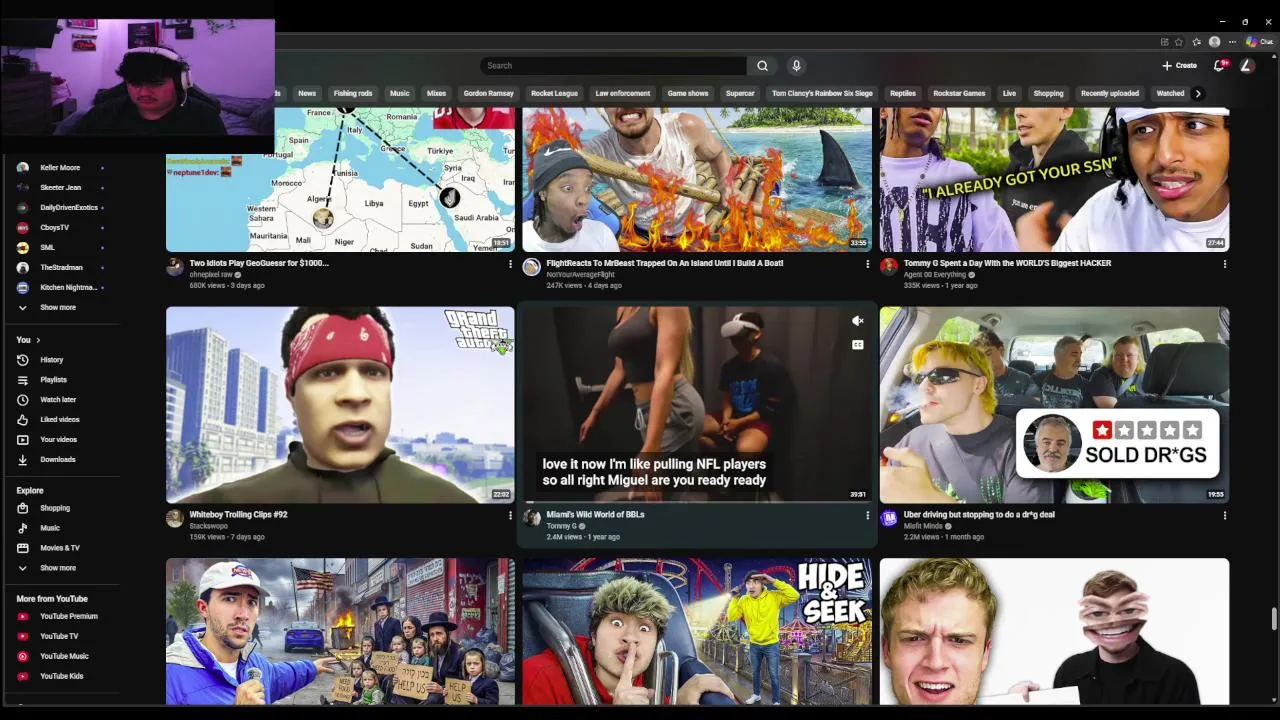Click ohnepixel raw channel name
Image resolution: width=1280 pixels, height=720 pixels.
point(211,275)
